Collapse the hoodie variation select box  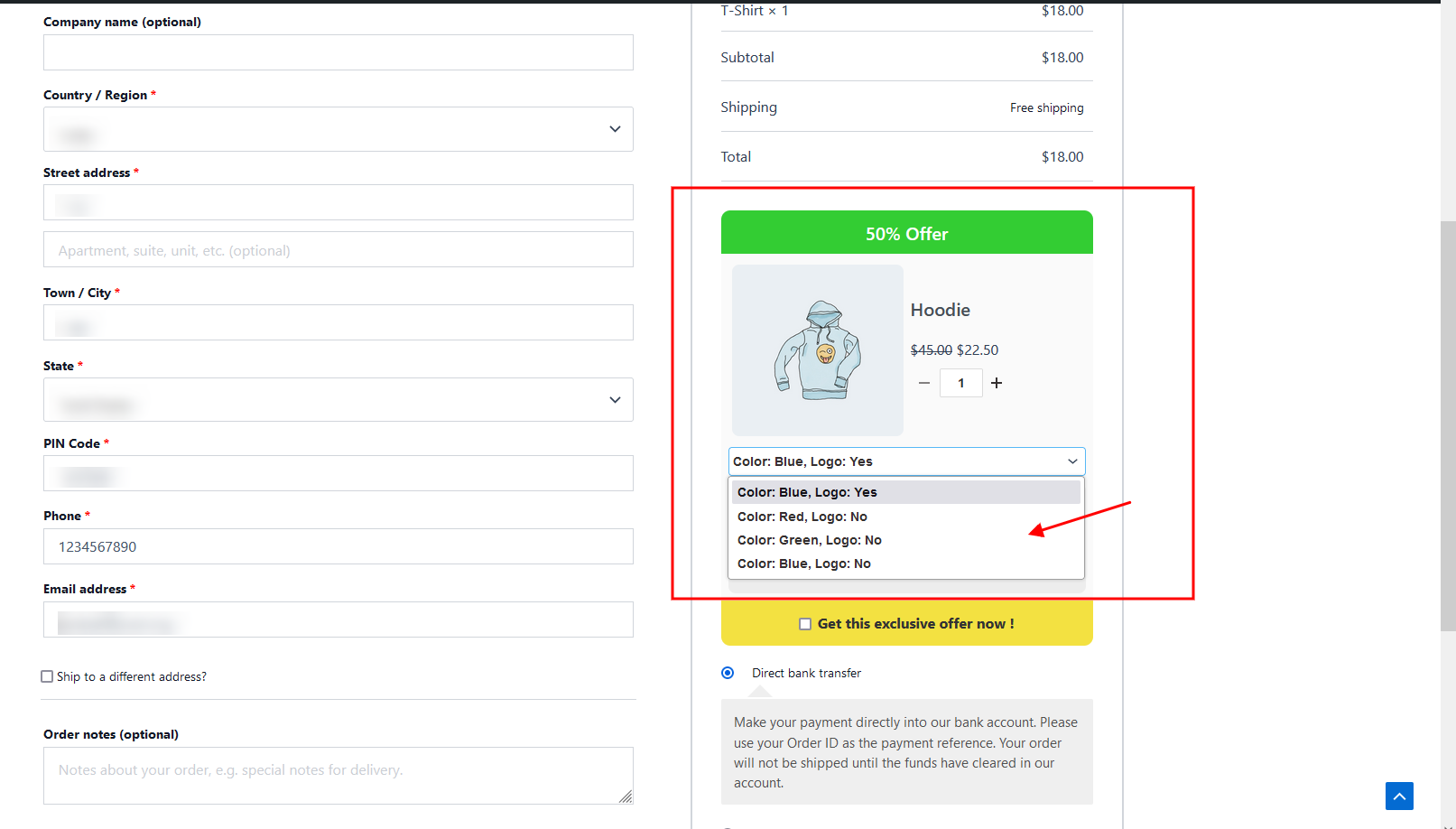906,461
